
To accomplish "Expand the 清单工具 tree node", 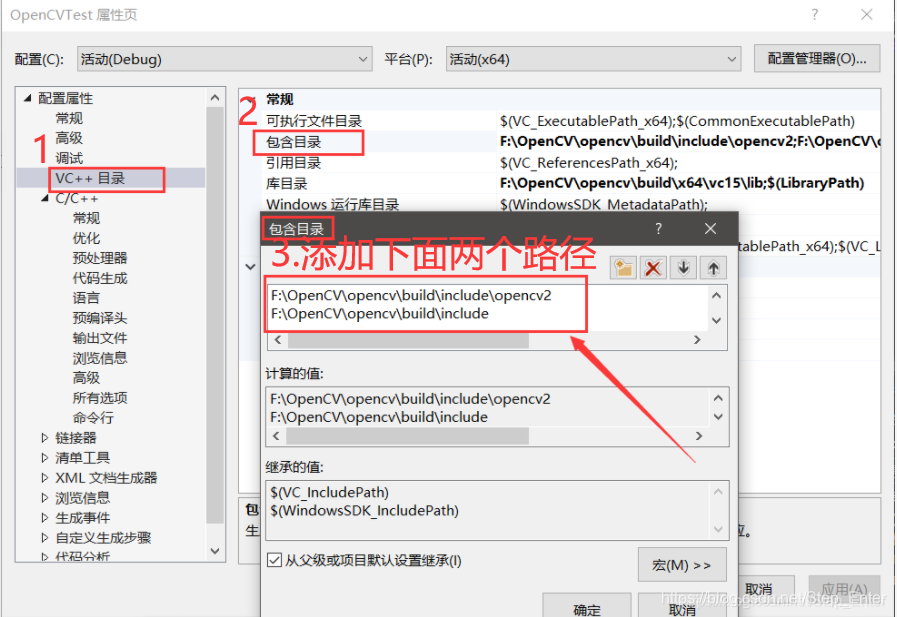I will pyautogui.click(x=45, y=458).
